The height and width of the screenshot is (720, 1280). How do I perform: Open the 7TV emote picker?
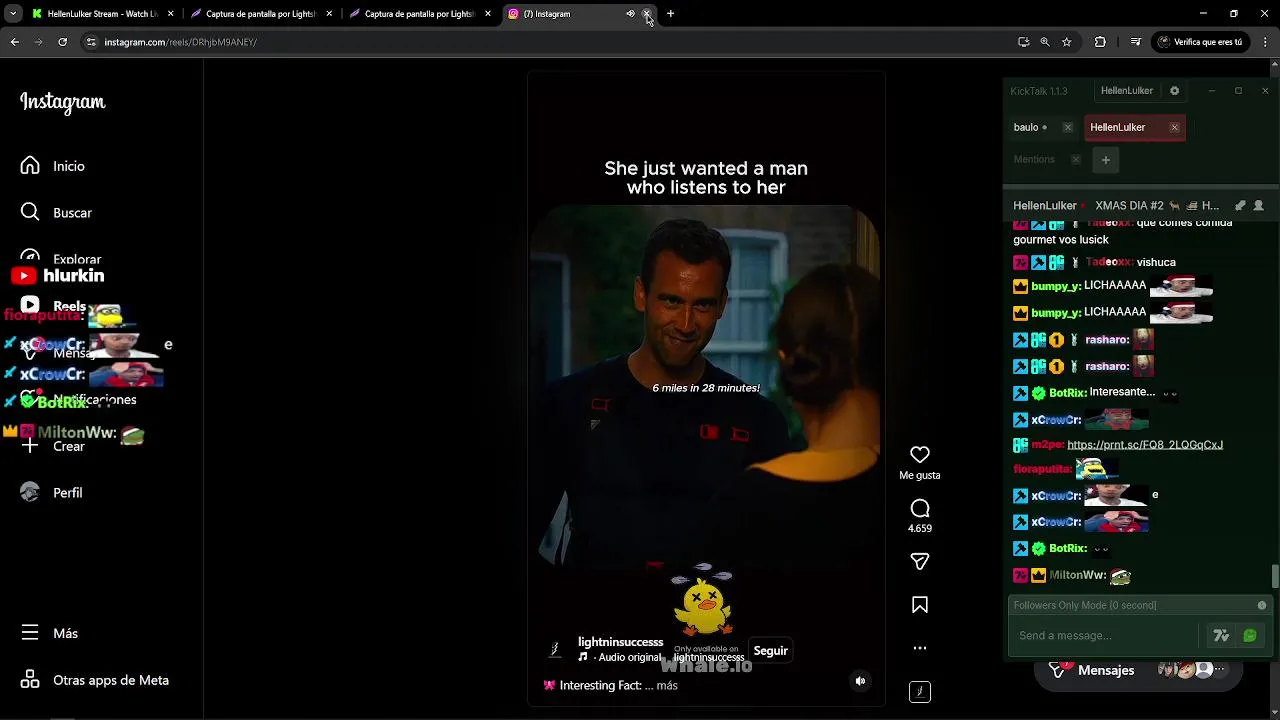click(1221, 635)
